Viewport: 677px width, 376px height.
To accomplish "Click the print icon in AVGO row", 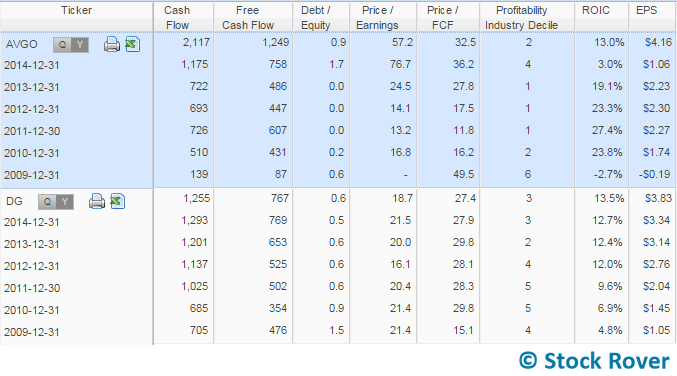I will coord(112,44).
